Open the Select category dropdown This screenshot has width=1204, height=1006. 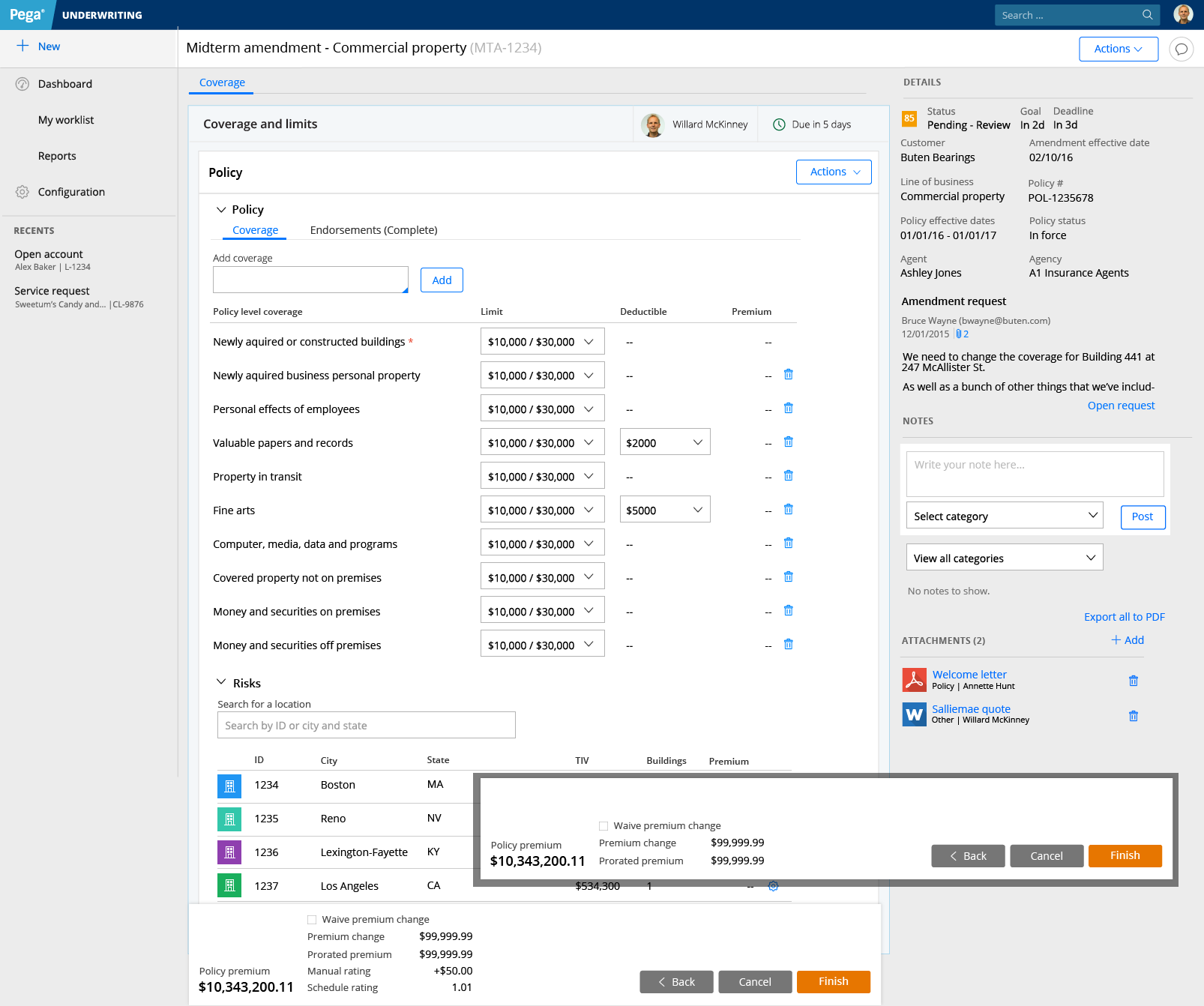[1004, 516]
